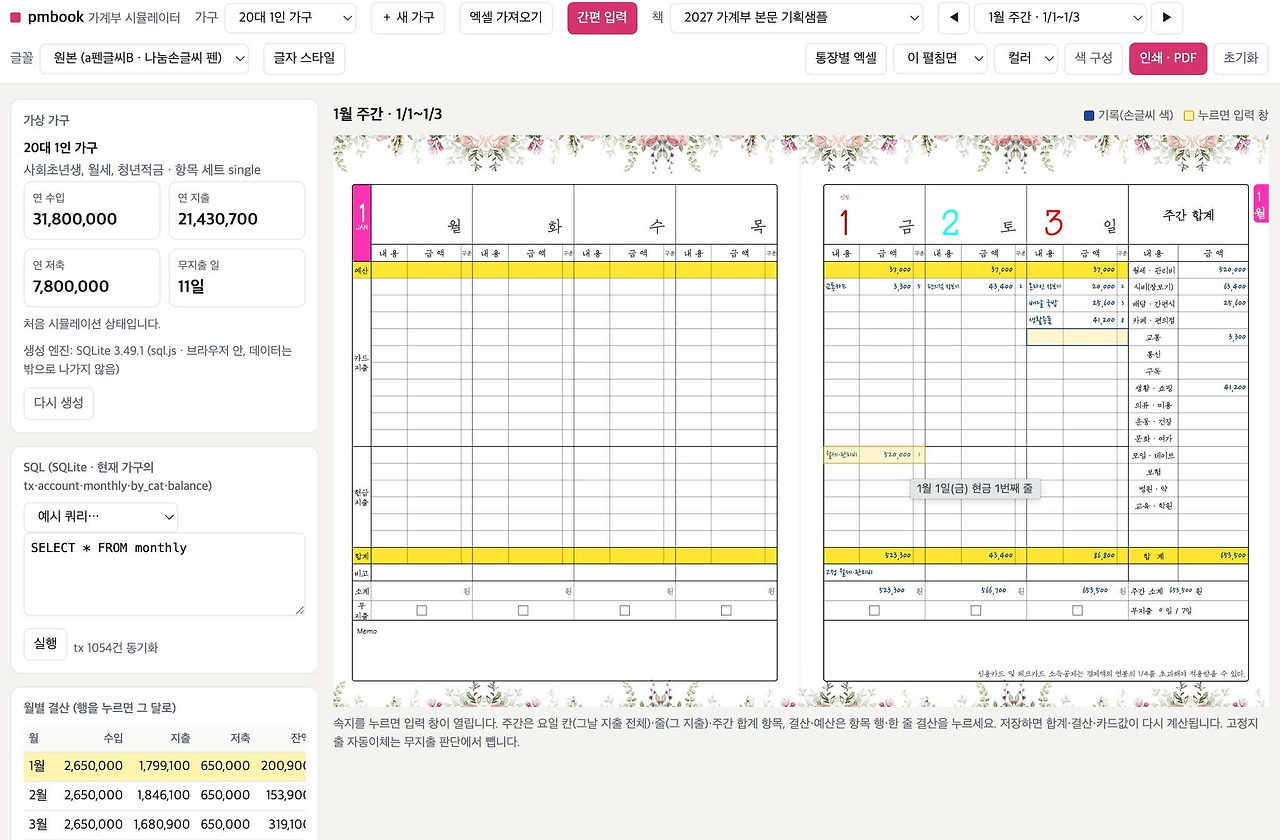Viewport: 1280px width, 840px height.
Task: Click the highlighted empty row under 생활용품 entry
Action: (1077, 337)
